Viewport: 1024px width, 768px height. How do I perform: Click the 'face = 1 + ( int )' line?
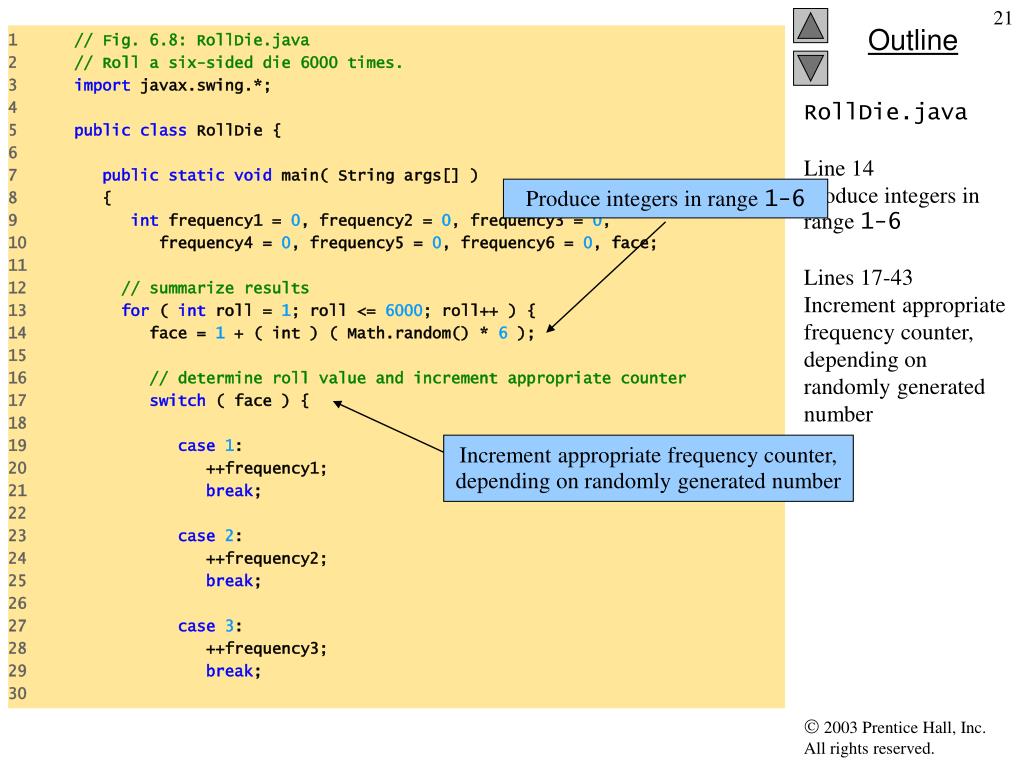tap(342, 333)
